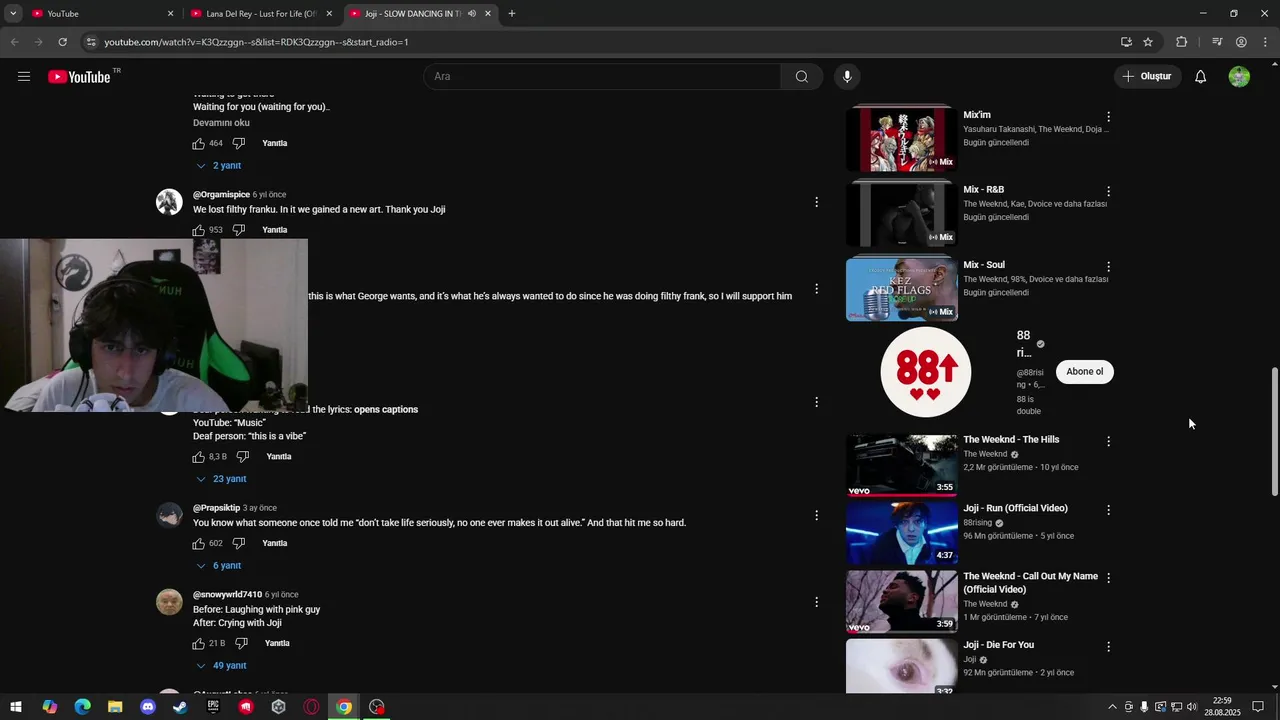
Task: Start voice search with microphone icon
Action: point(847,76)
